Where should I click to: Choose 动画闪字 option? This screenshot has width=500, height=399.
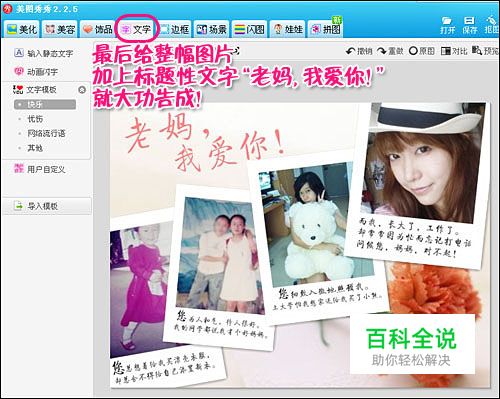click(36, 71)
